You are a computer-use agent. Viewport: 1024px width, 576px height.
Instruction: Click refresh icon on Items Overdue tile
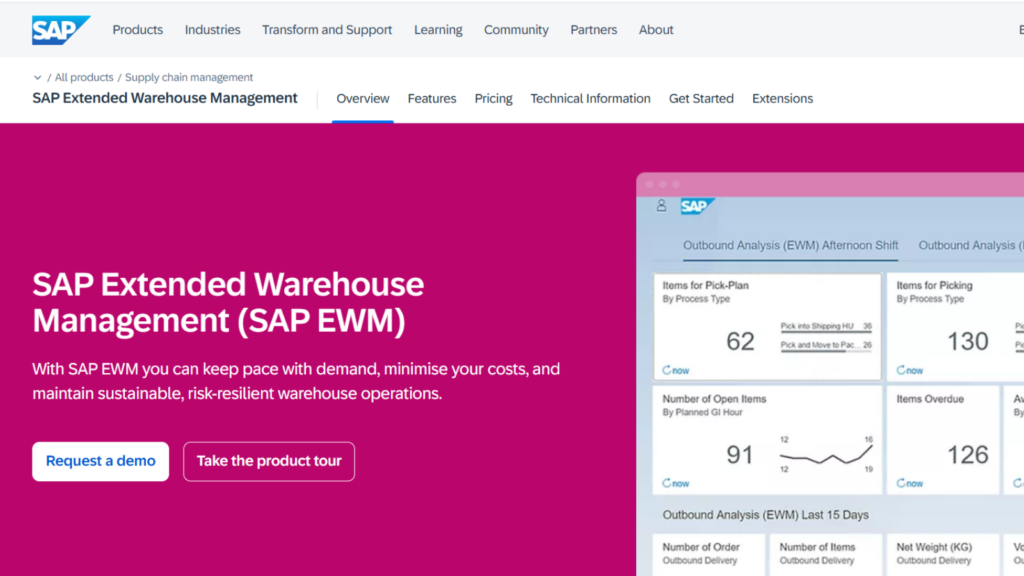click(901, 483)
